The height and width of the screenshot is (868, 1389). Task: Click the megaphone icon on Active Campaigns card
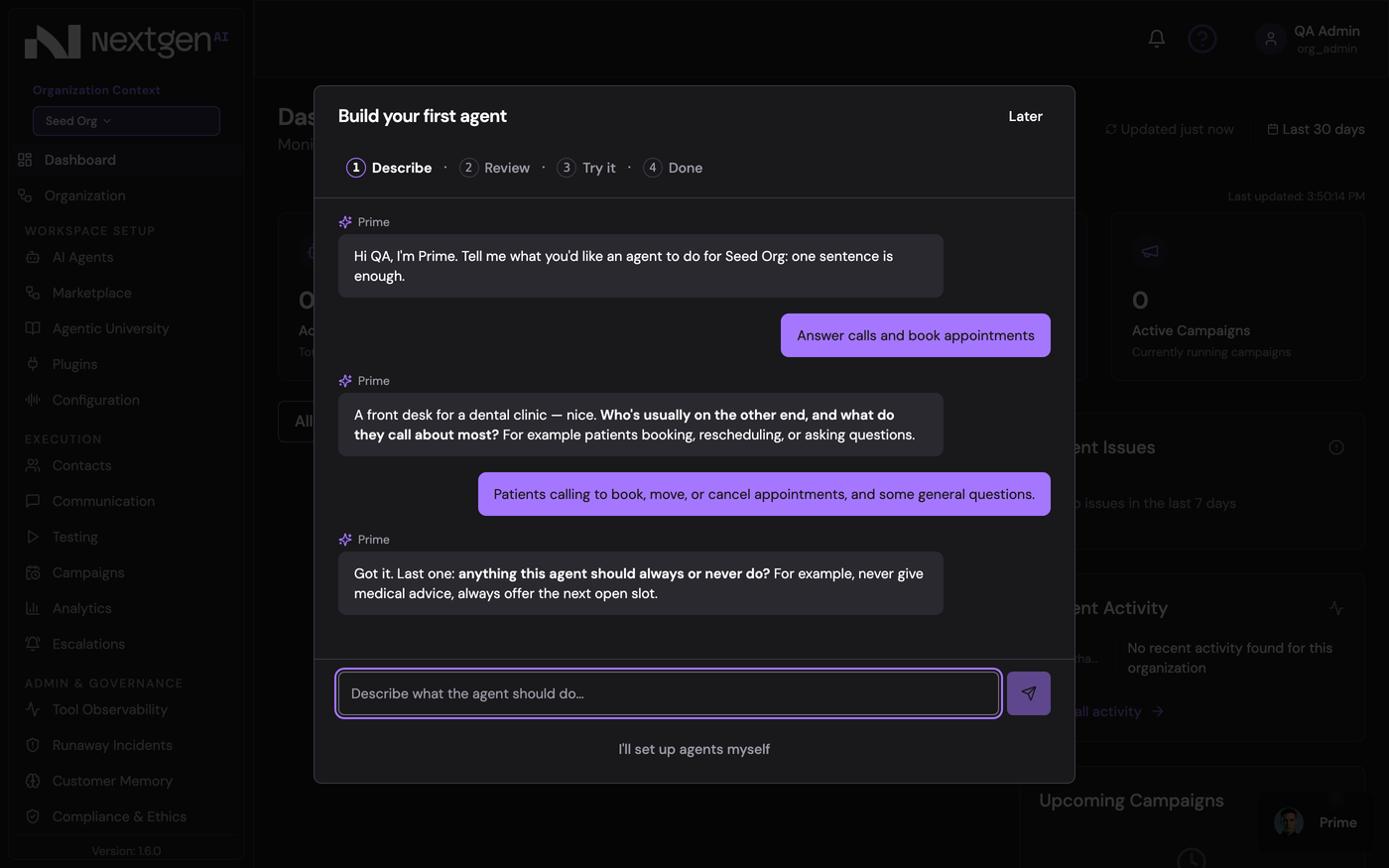pos(1150,252)
